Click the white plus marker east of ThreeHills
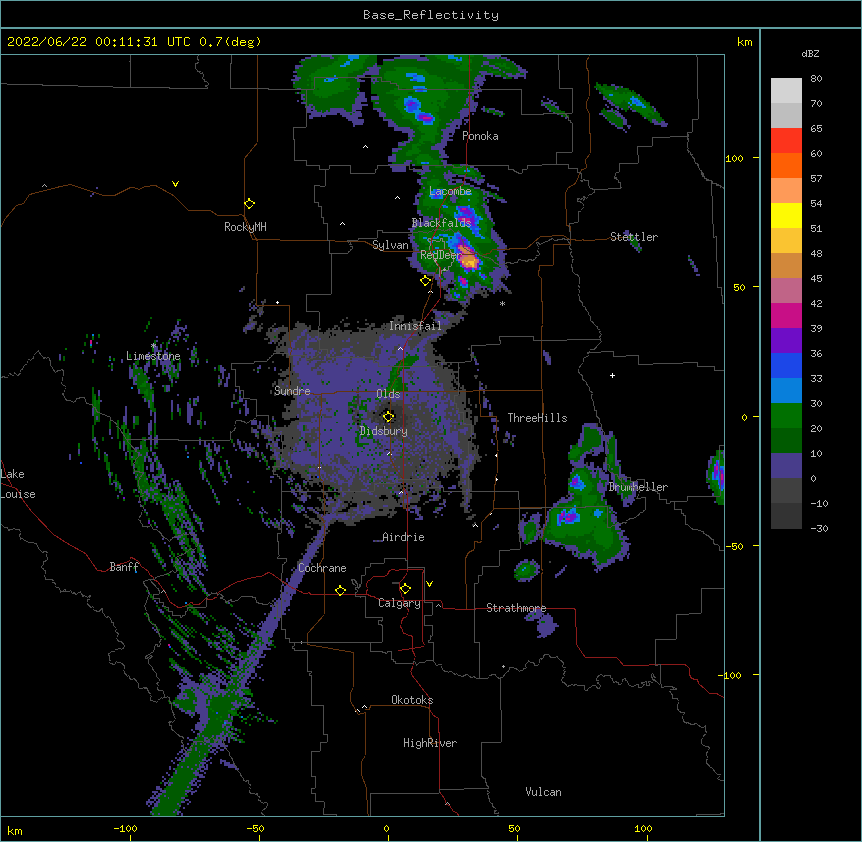 click(612, 375)
